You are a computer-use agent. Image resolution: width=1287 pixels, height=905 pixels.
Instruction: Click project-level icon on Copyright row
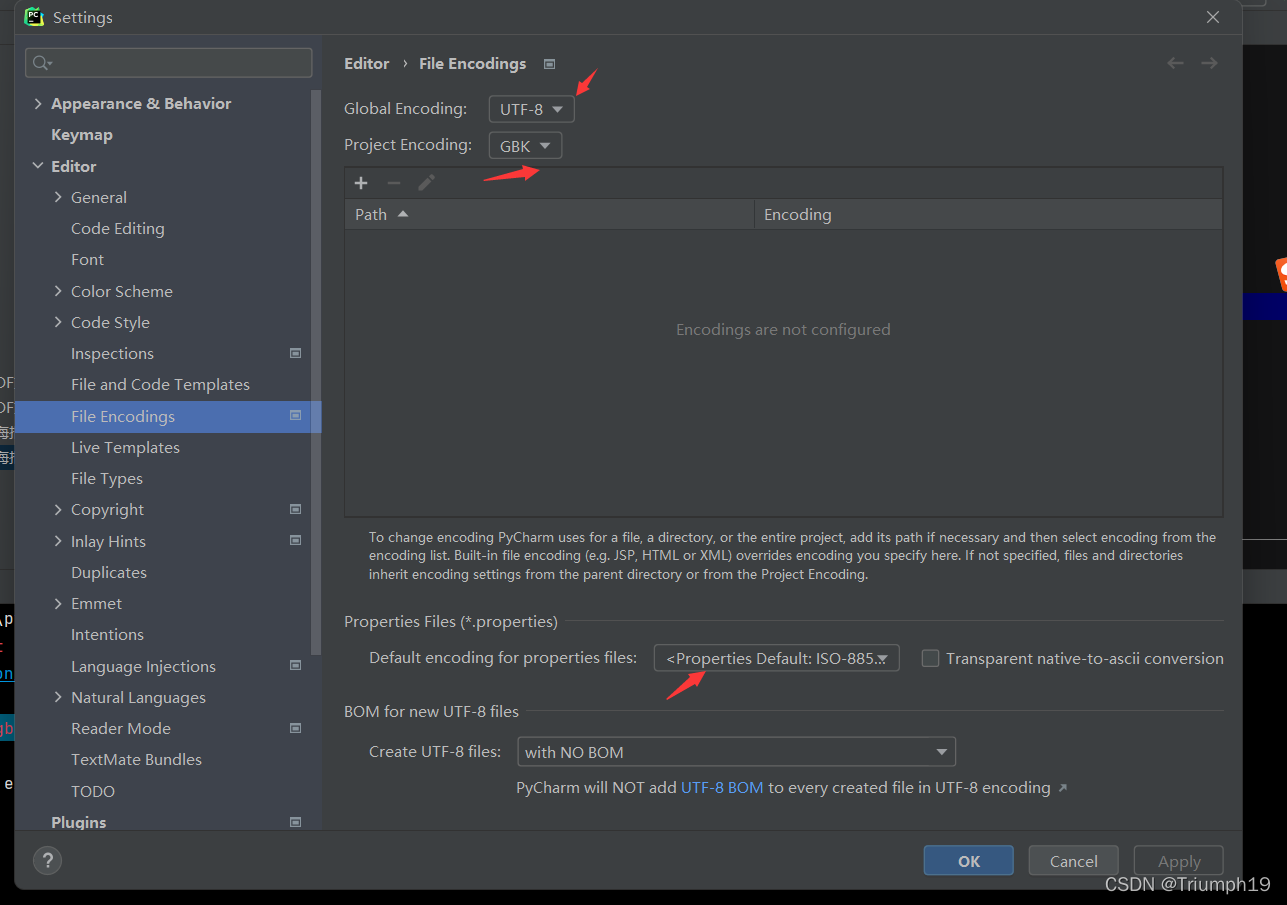coord(295,509)
